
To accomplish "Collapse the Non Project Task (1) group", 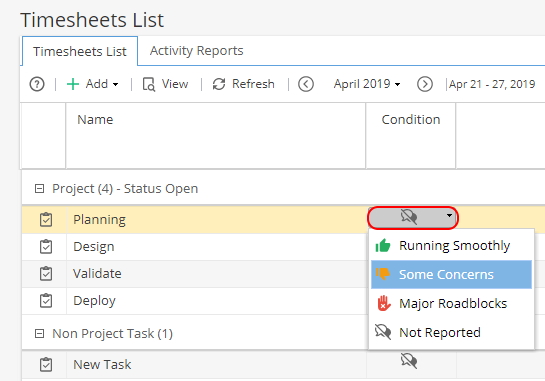I will [40, 334].
